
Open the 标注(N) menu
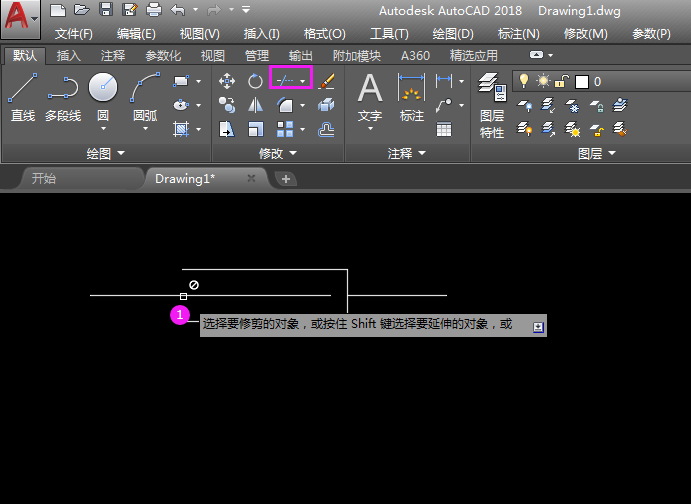518,34
